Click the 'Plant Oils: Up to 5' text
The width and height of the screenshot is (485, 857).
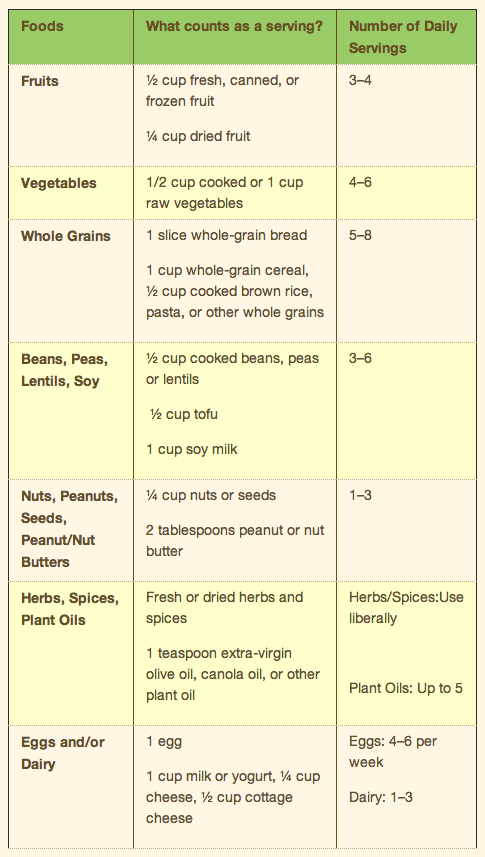406,688
